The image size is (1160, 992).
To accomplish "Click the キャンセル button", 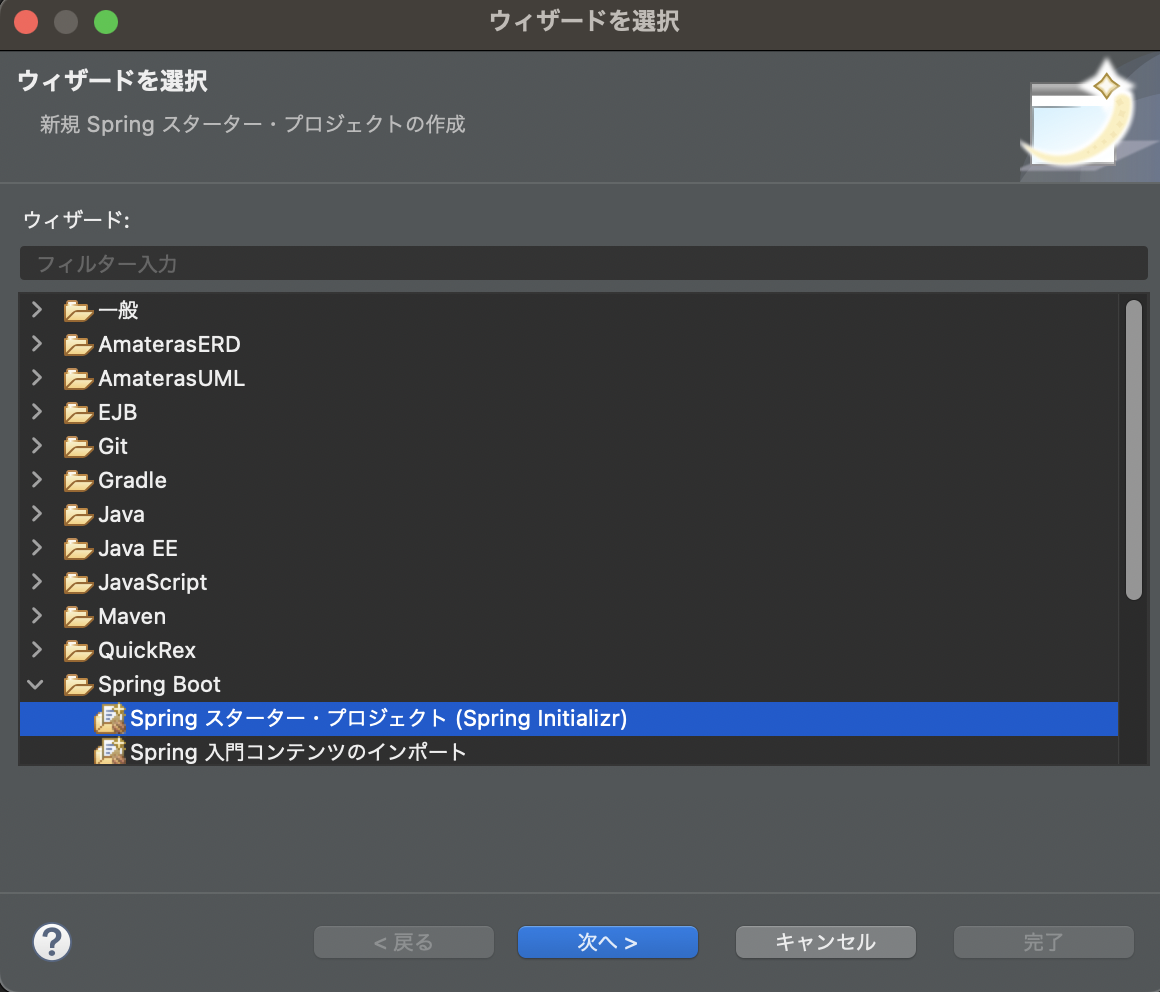I will click(825, 941).
